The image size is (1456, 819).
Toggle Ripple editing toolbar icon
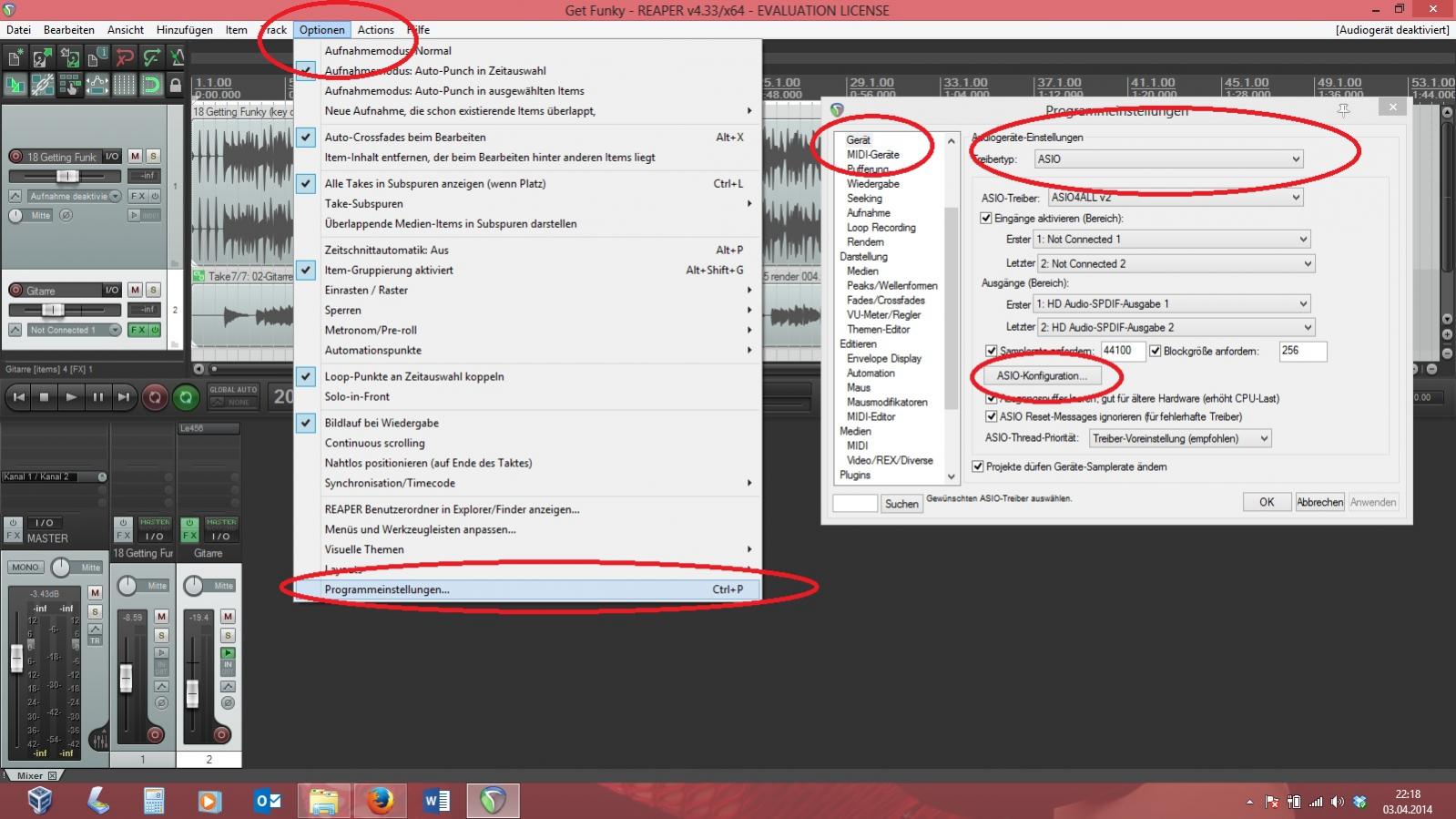[70, 85]
